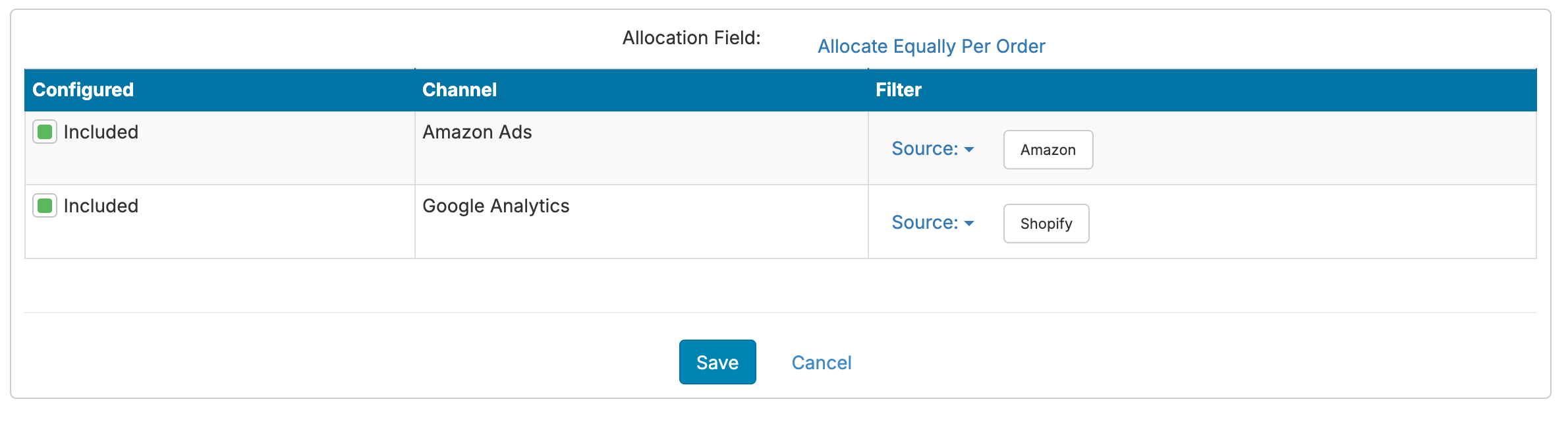Screen dimensions: 1568x422
Task: Click the Included label in Google Analytics row
Action: tap(101, 206)
